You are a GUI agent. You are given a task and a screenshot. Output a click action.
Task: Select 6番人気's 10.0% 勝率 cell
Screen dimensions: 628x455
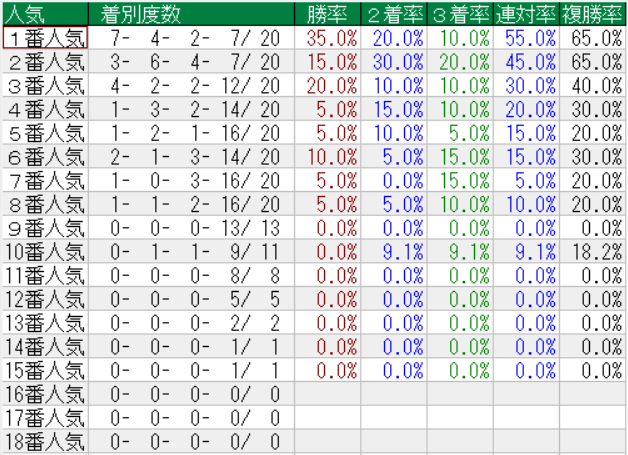point(331,157)
